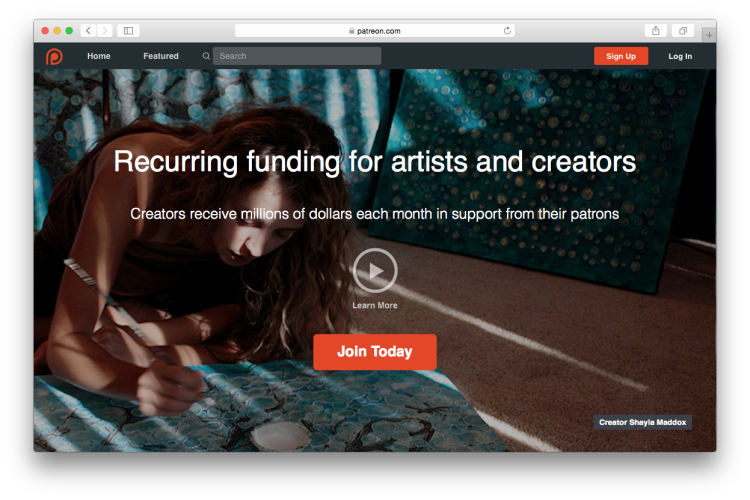Open a new tab with plus button
750x500 pixels.
click(709, 35)
